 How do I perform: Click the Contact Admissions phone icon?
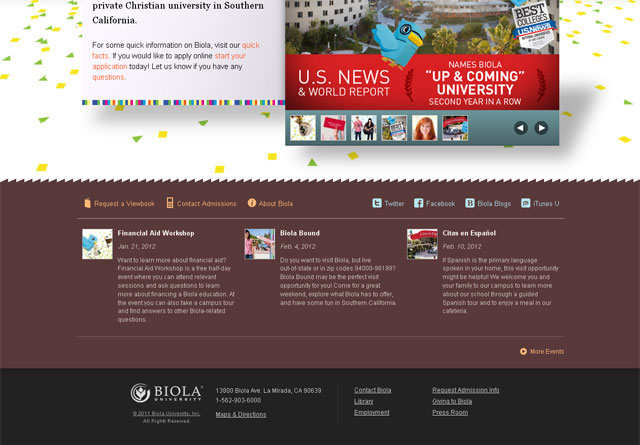170,203
